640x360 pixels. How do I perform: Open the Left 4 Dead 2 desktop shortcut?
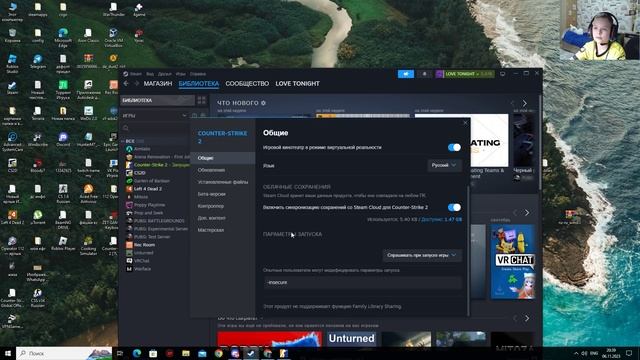(12, 217)
